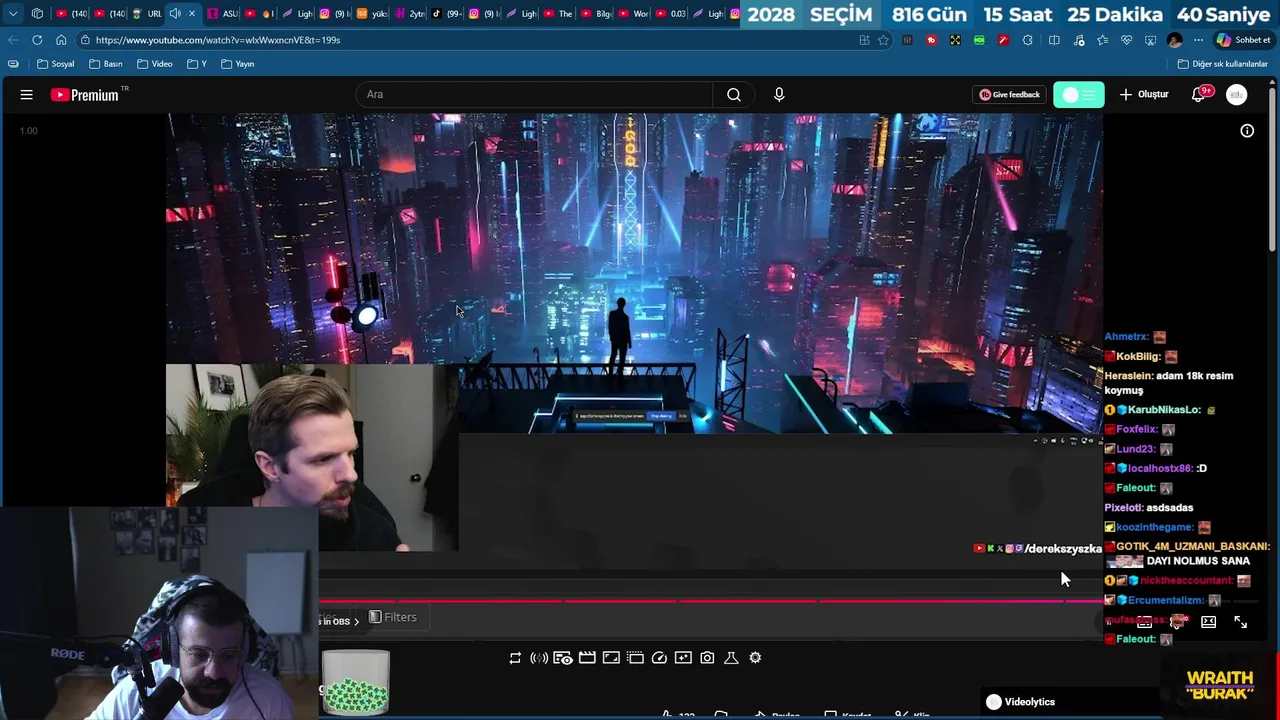
Task: Open Copilot Sohbet et button
Action: (1243, 40)
